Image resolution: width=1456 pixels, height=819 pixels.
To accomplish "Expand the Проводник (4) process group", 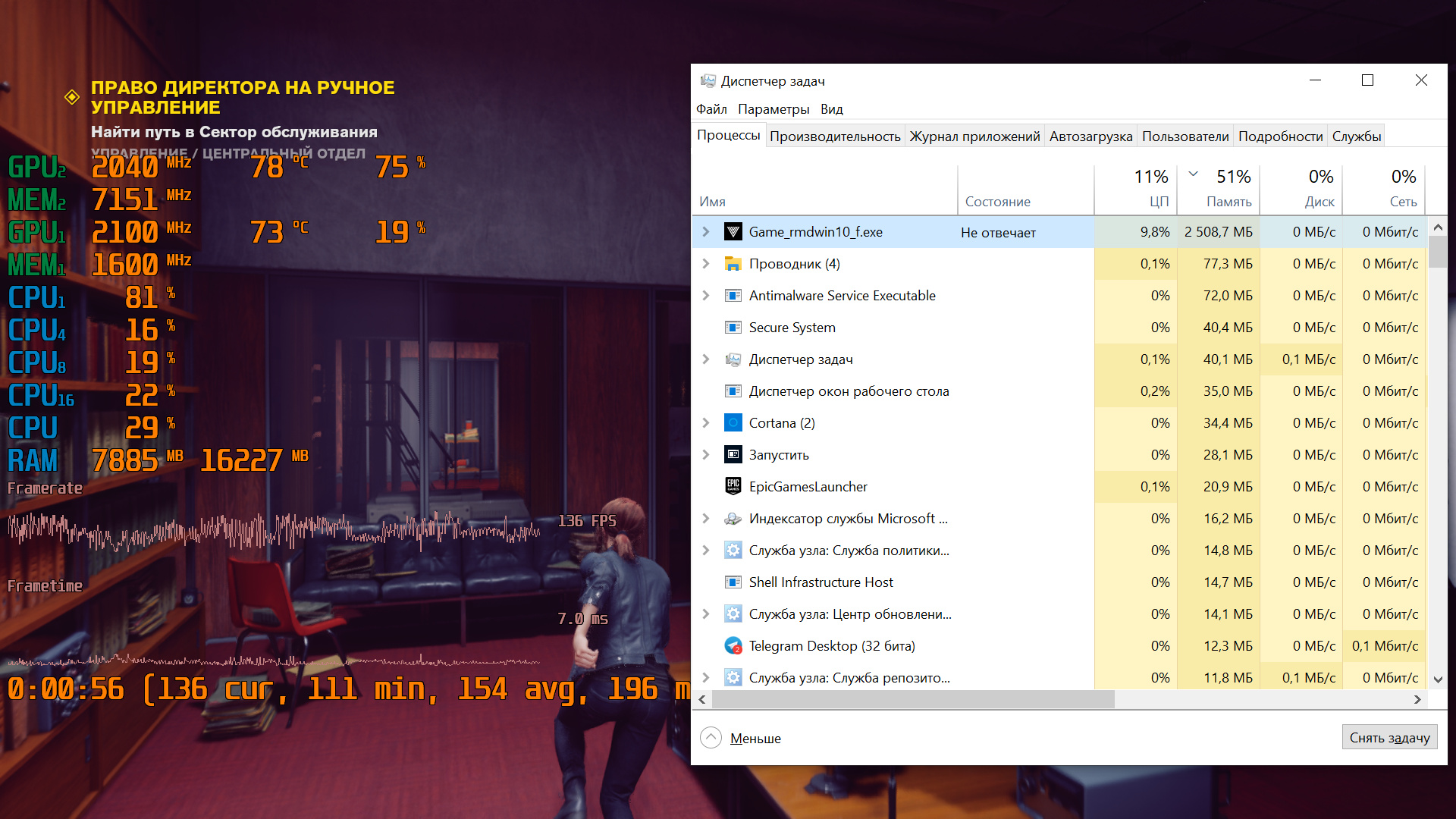I will point(706,264).
